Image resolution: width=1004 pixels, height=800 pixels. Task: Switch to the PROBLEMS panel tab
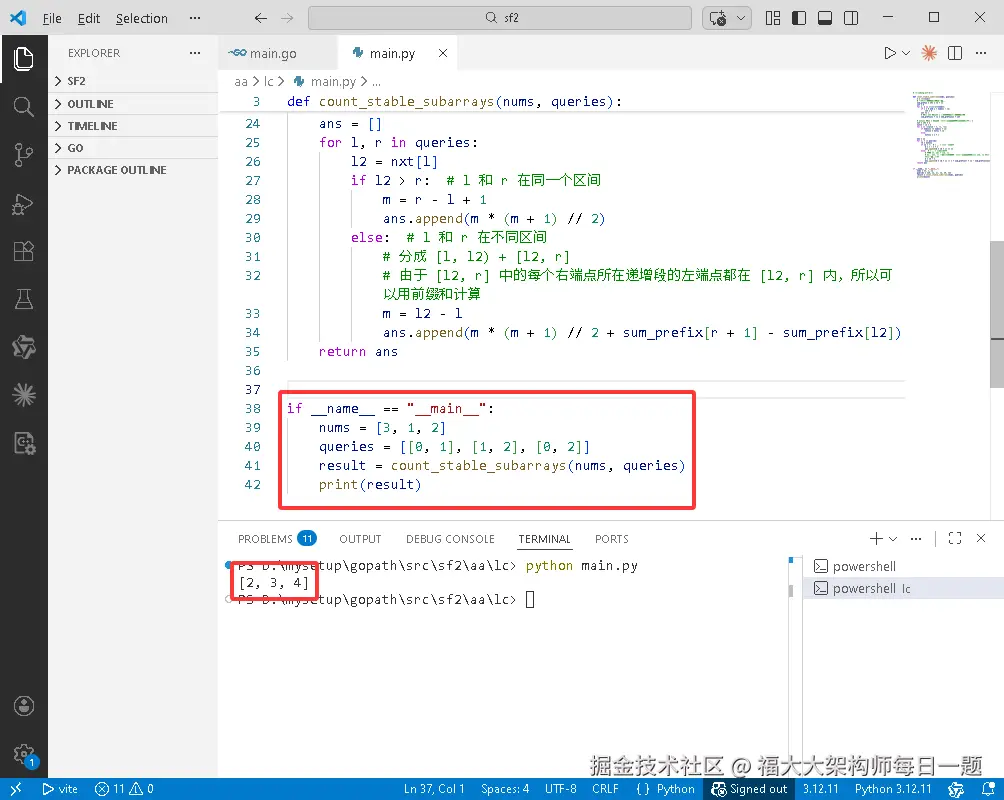(277, 539)
